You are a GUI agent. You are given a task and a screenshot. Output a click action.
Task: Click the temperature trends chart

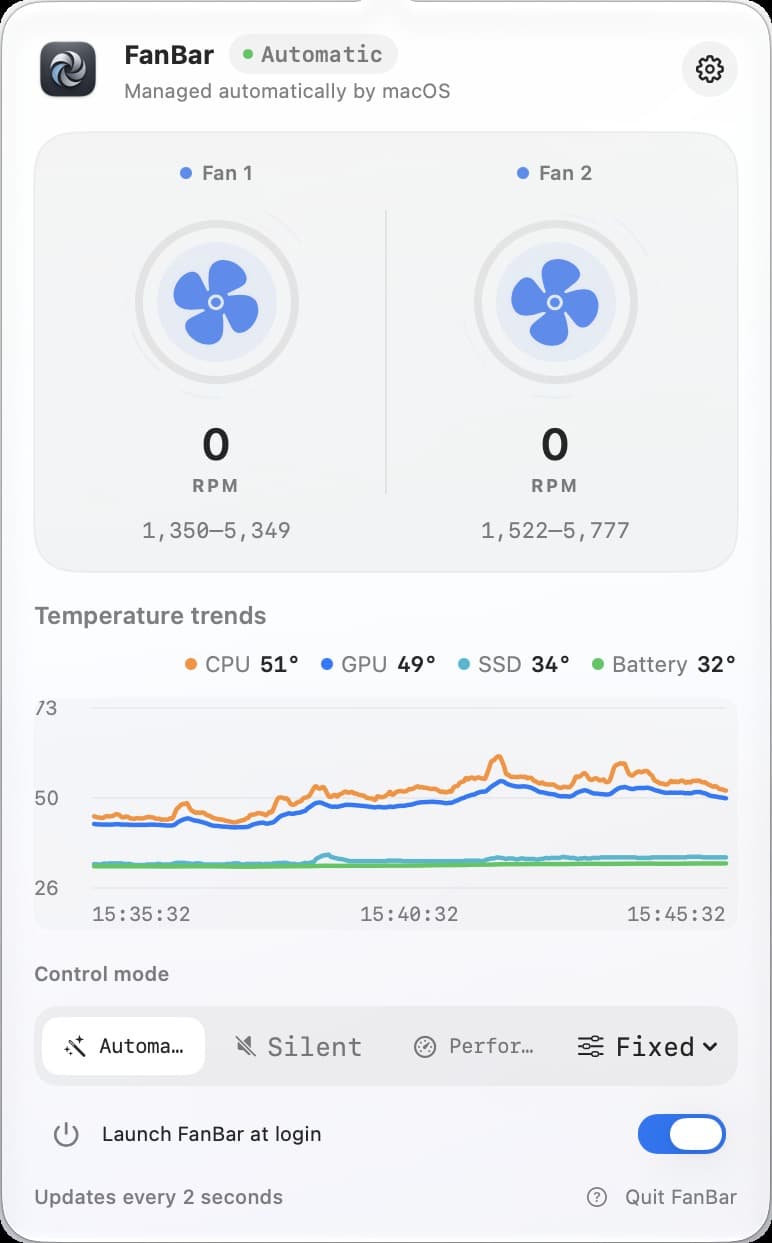(x=386, y=813)
